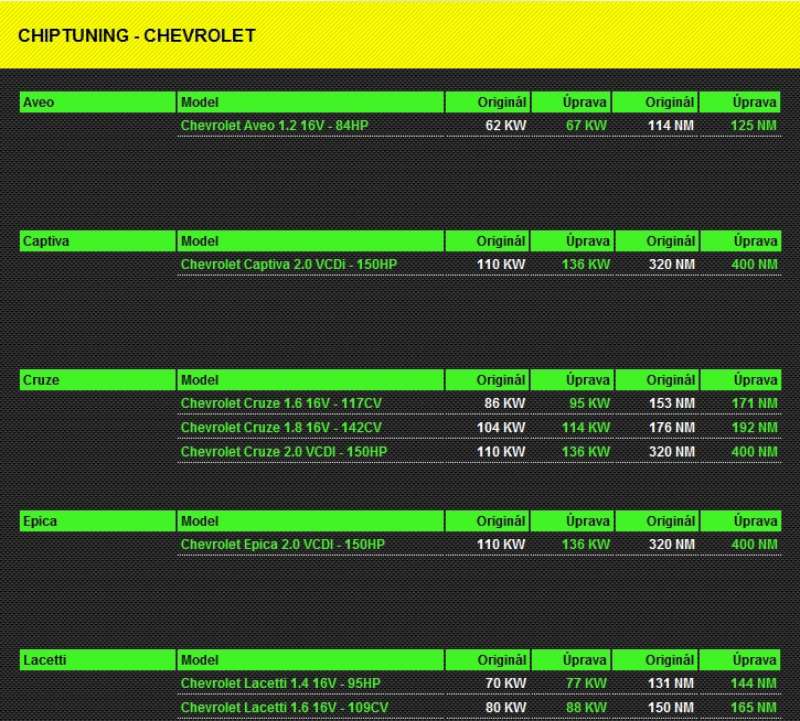
Task: Select the Captiva section header
Action: coord(97,241)
